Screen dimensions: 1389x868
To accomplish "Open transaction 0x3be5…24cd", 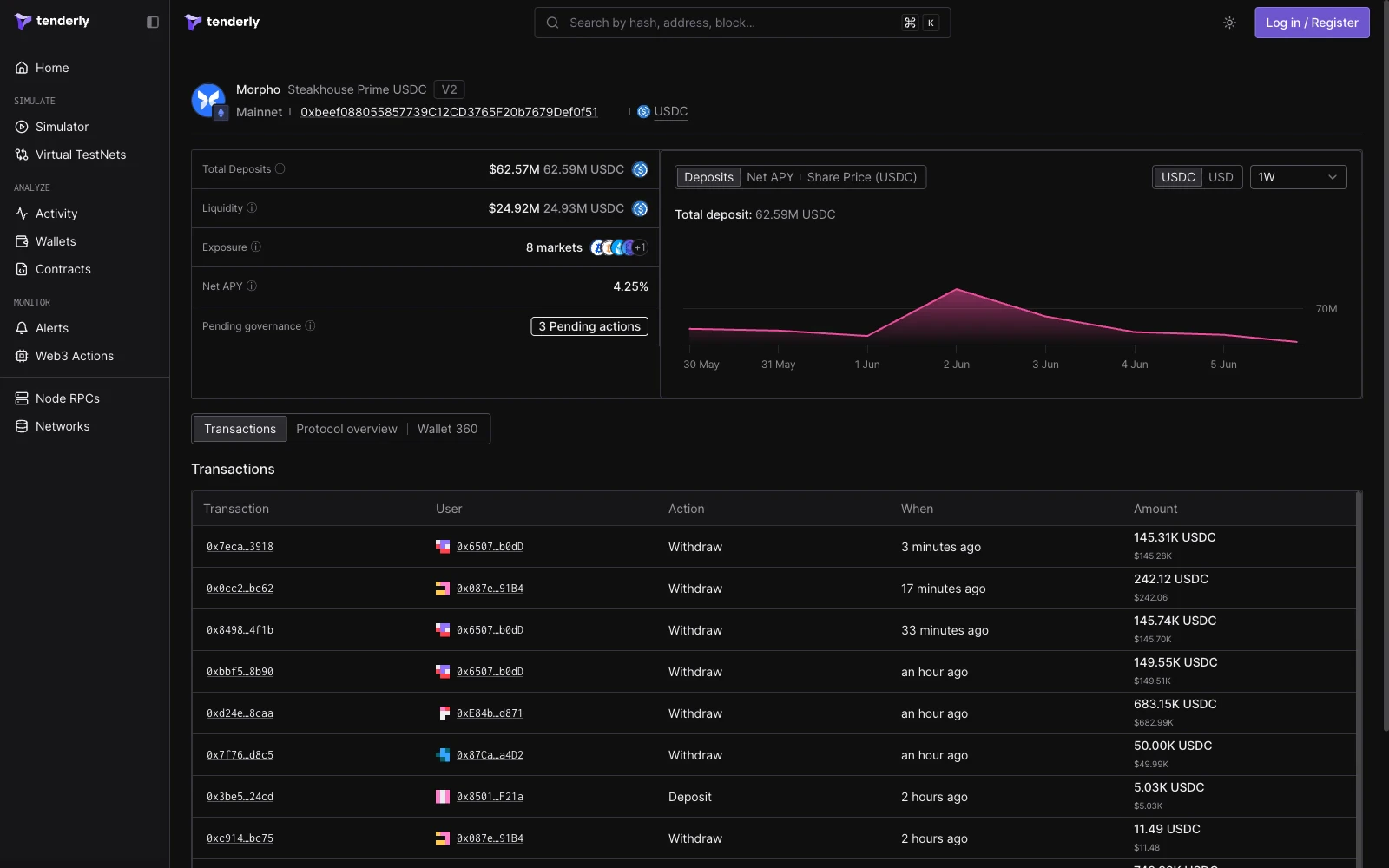I will [x=240, y=797].
